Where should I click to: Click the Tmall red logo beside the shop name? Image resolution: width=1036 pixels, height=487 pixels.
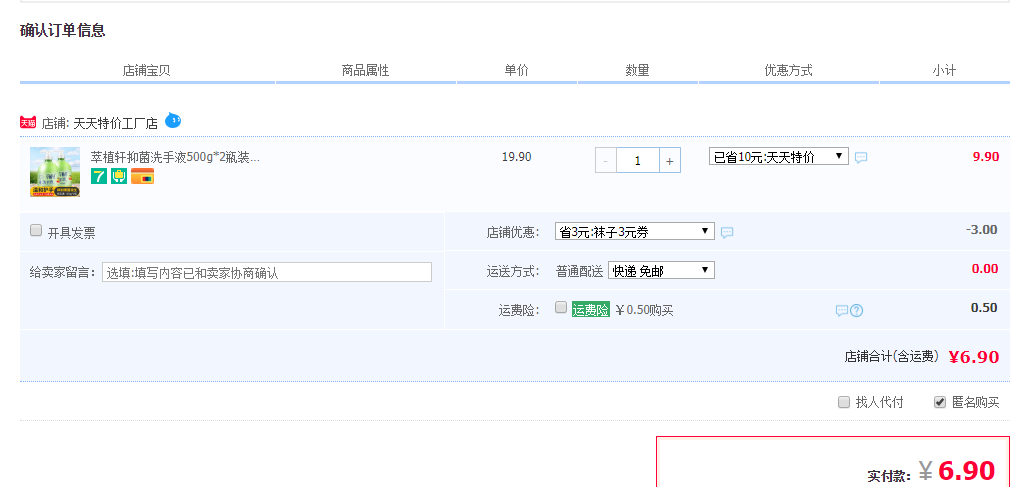coord(28,122)
